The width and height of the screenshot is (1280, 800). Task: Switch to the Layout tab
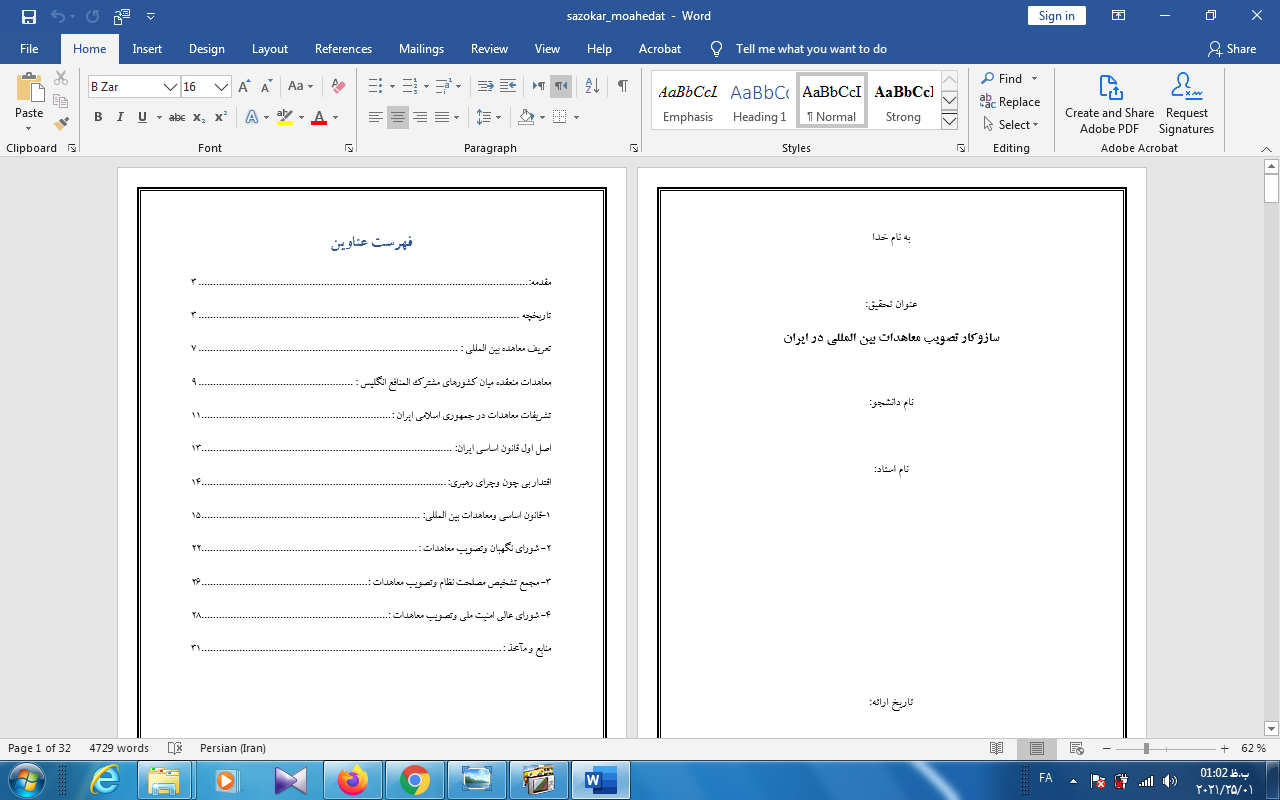pos(269,48)
